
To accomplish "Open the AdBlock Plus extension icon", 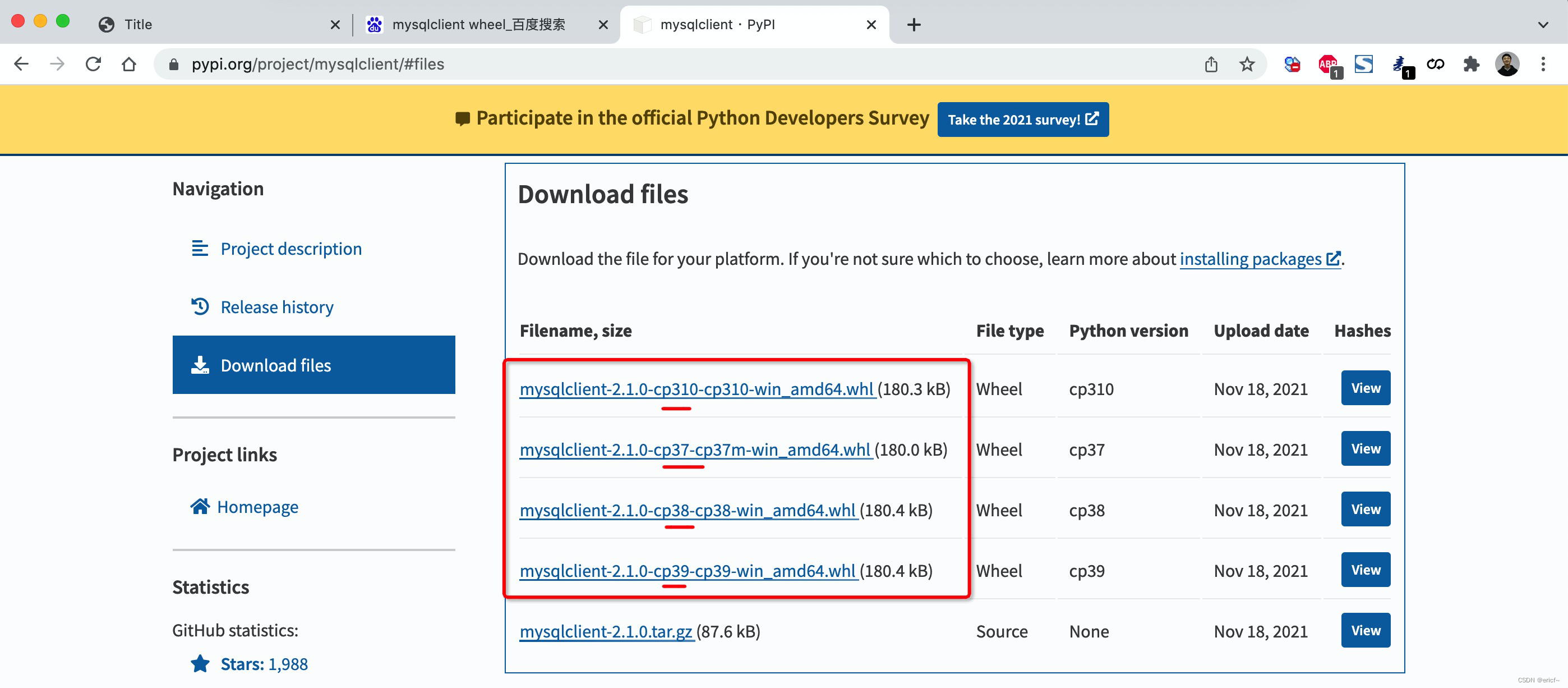I will point(1327,64).
